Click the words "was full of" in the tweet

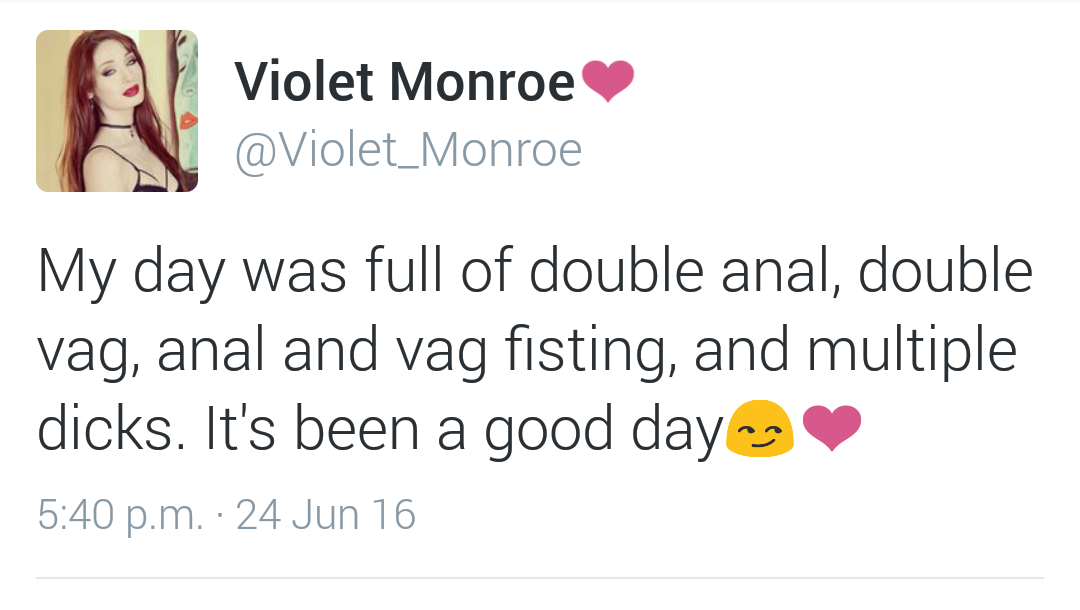tap(377, 271)
